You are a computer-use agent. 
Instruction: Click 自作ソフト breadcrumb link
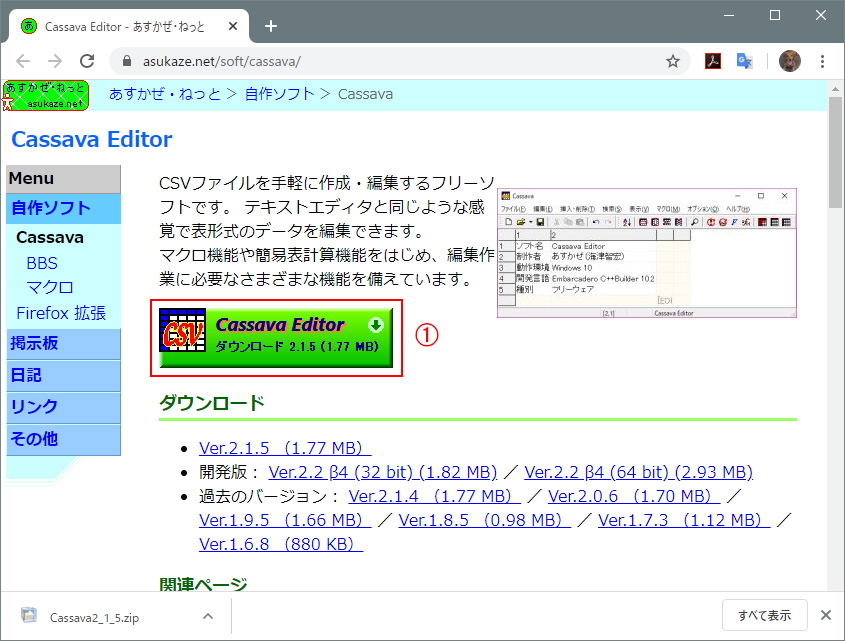tap(279, 94)
